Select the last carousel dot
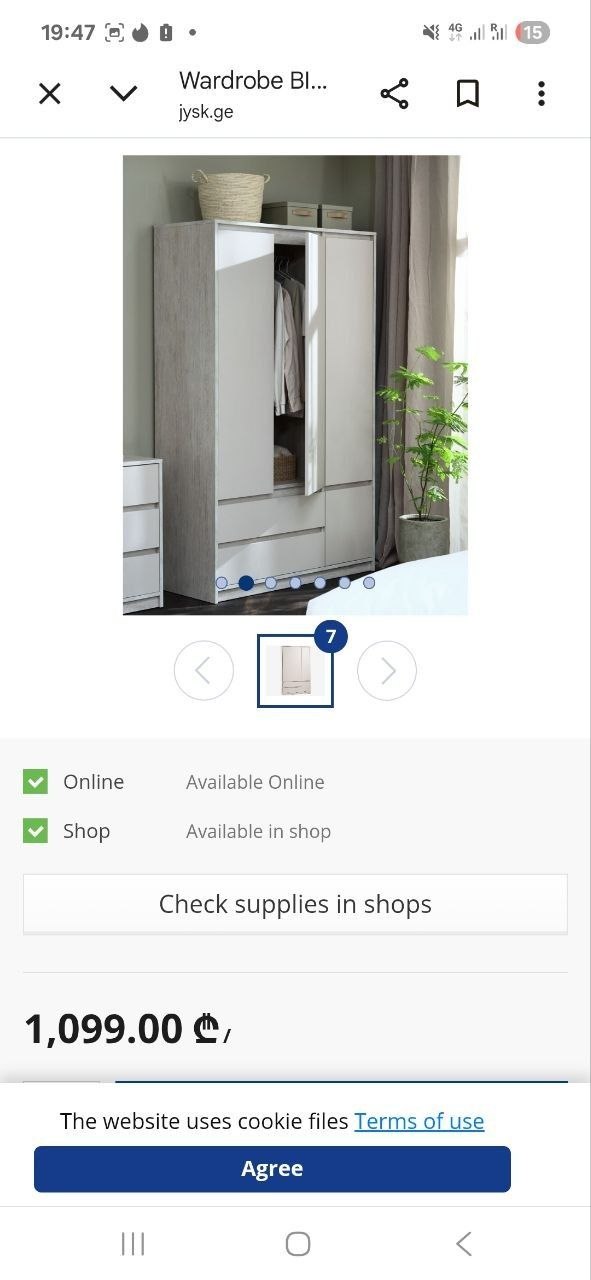The width and height of the screenshot is (591, 1280). 369,583
